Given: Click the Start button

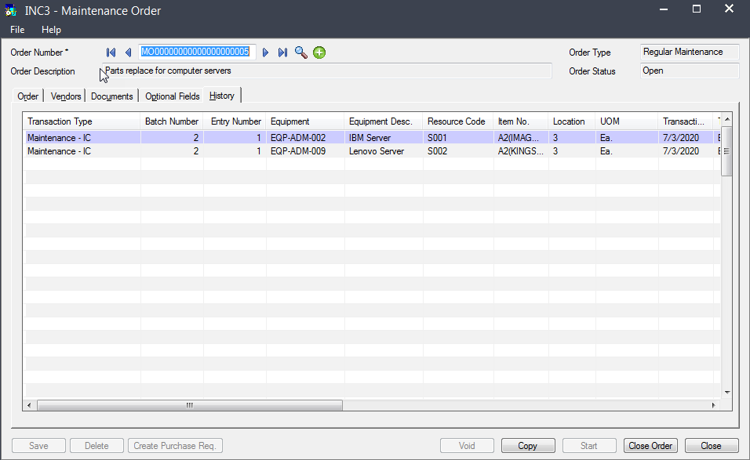Looking at the screenshot, I should [x=589, y=446].
